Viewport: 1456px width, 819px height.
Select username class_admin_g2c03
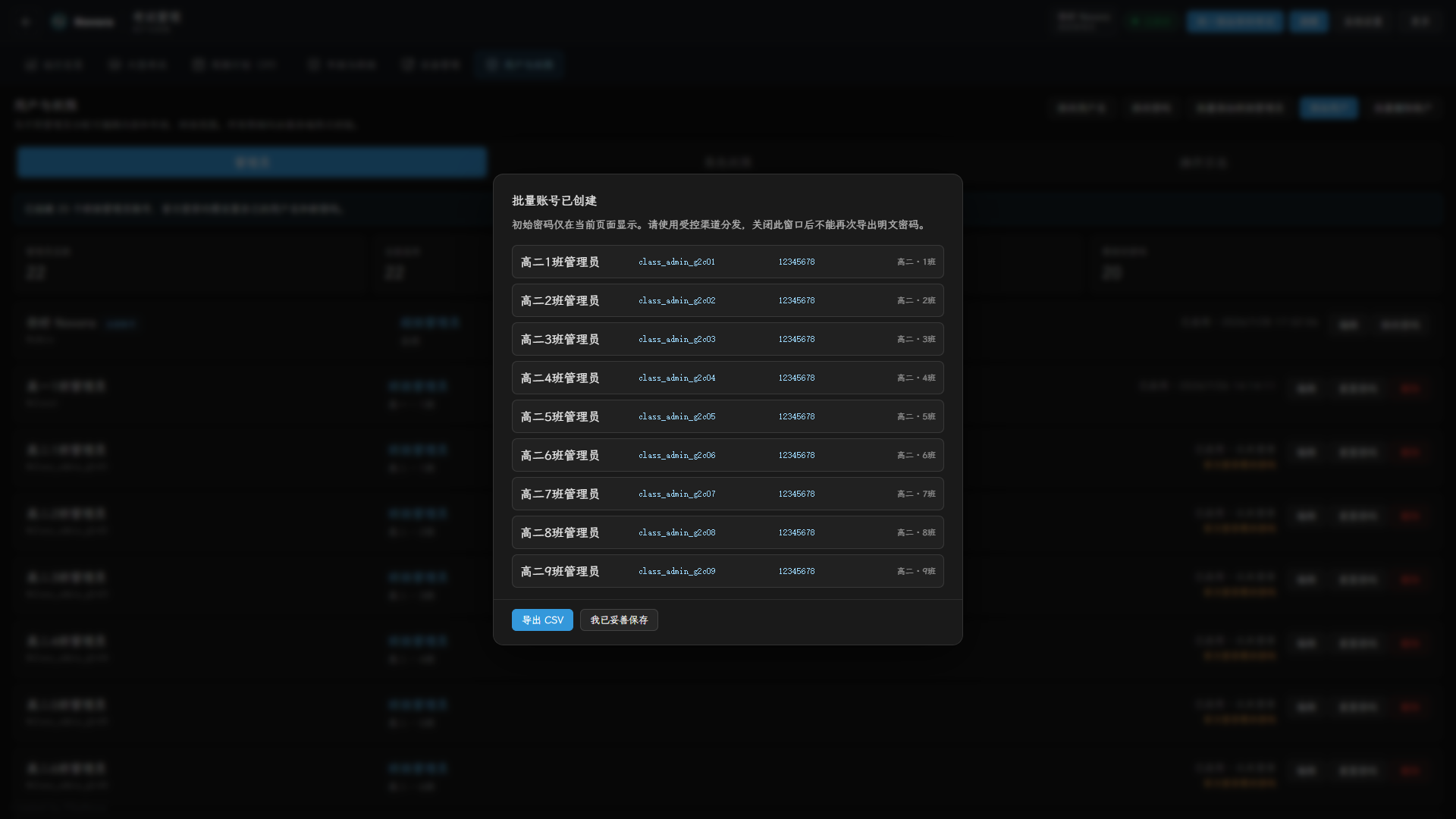pos(676,339)
